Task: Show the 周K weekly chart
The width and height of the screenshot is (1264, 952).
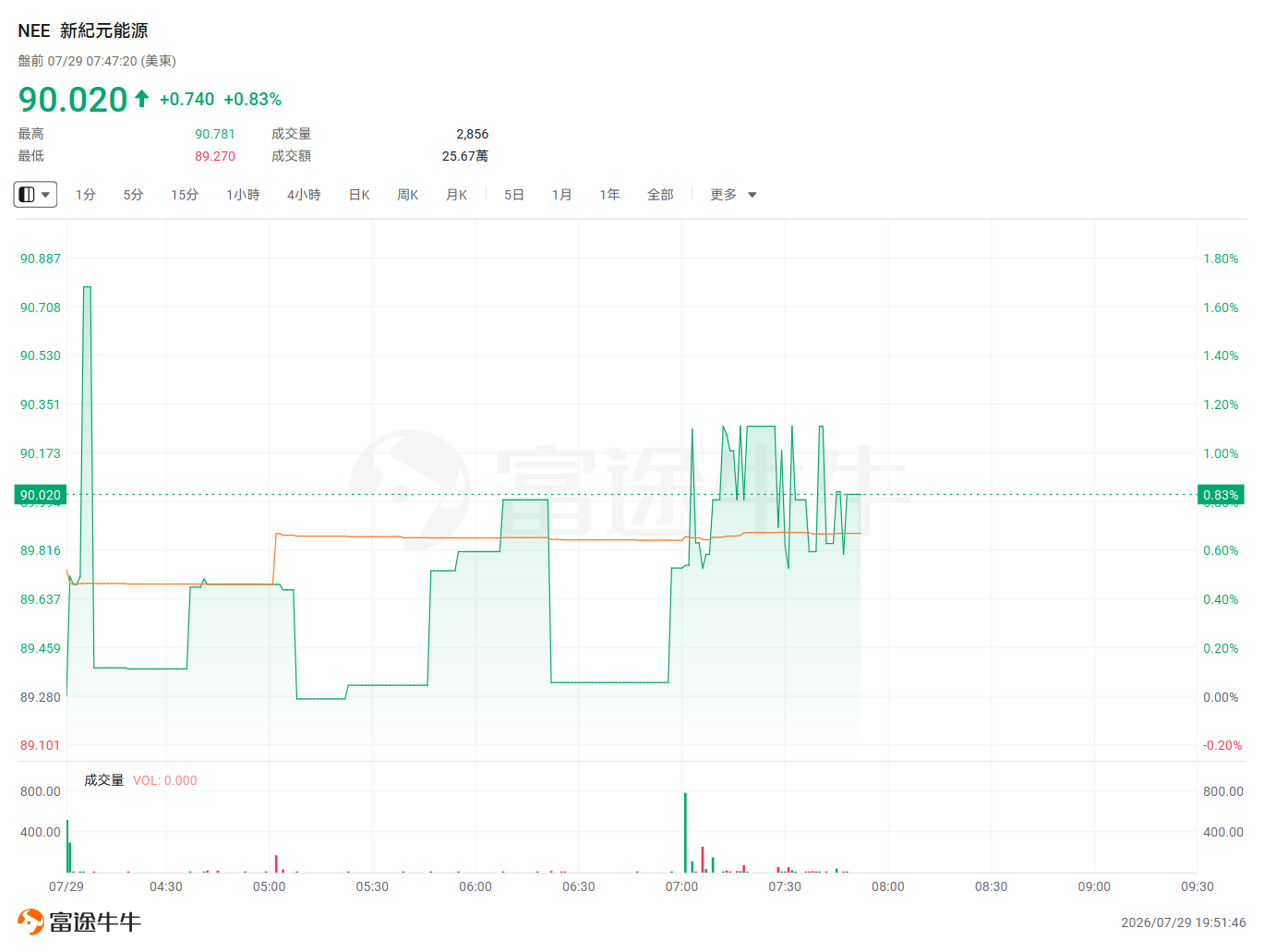Action: 408,195
